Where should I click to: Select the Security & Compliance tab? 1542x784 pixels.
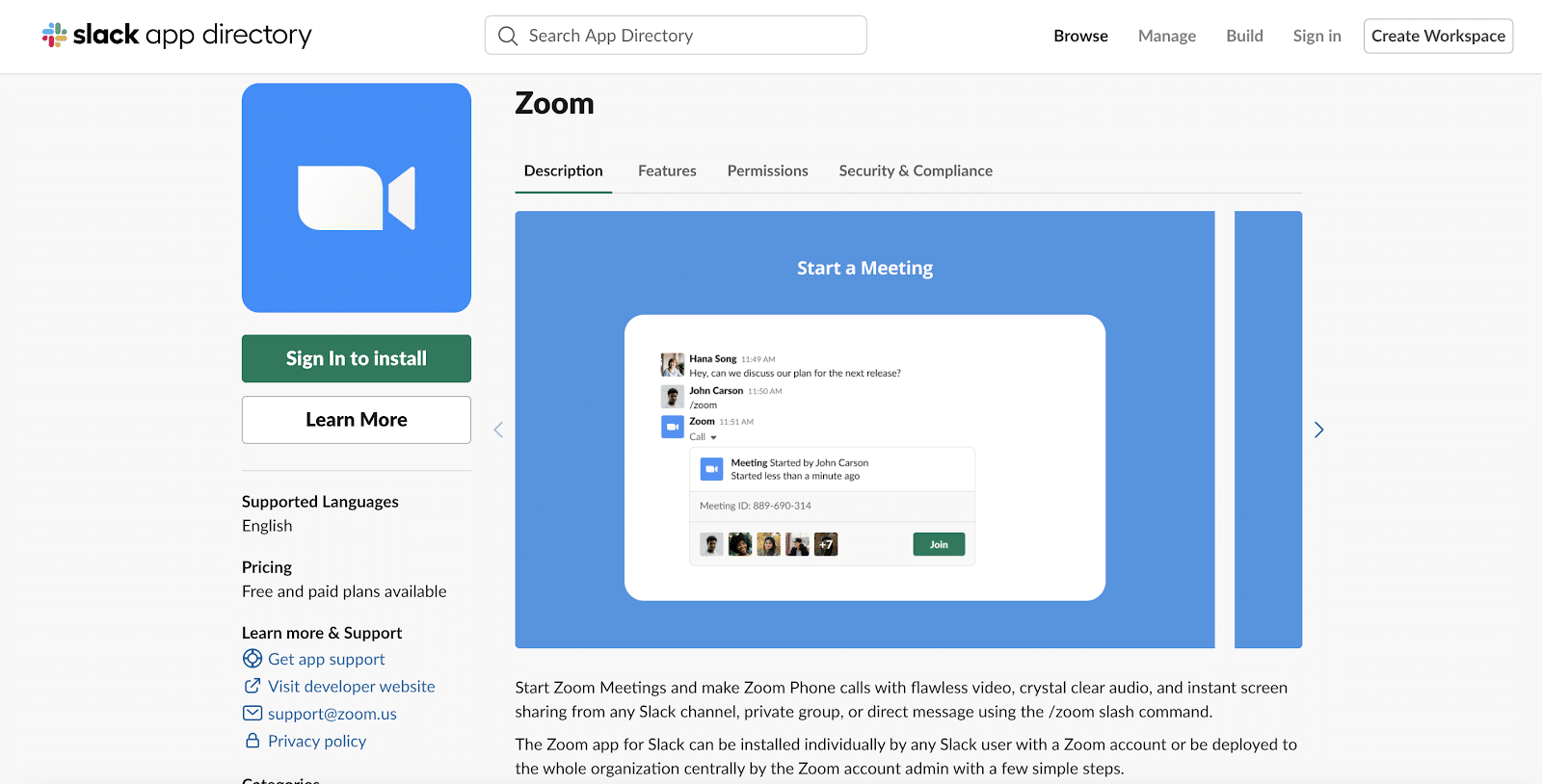click(x=916, y=170)
